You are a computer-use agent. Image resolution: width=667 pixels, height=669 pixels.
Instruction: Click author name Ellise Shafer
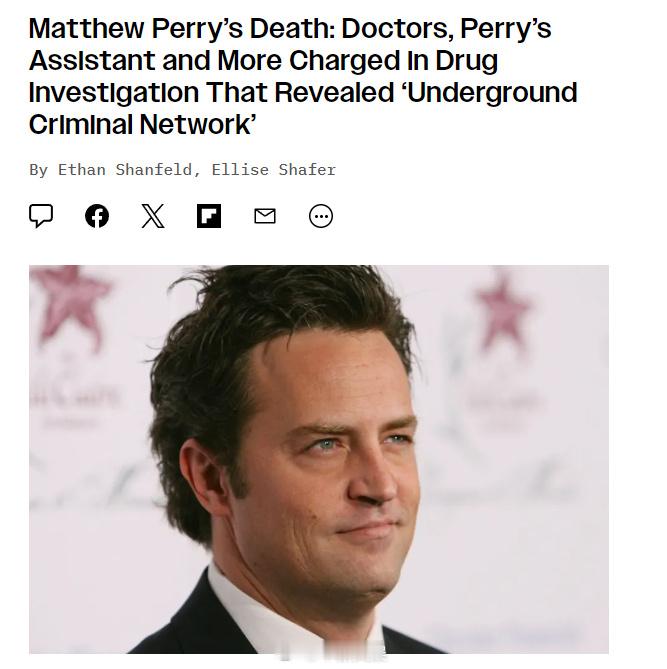coord(274,170)
